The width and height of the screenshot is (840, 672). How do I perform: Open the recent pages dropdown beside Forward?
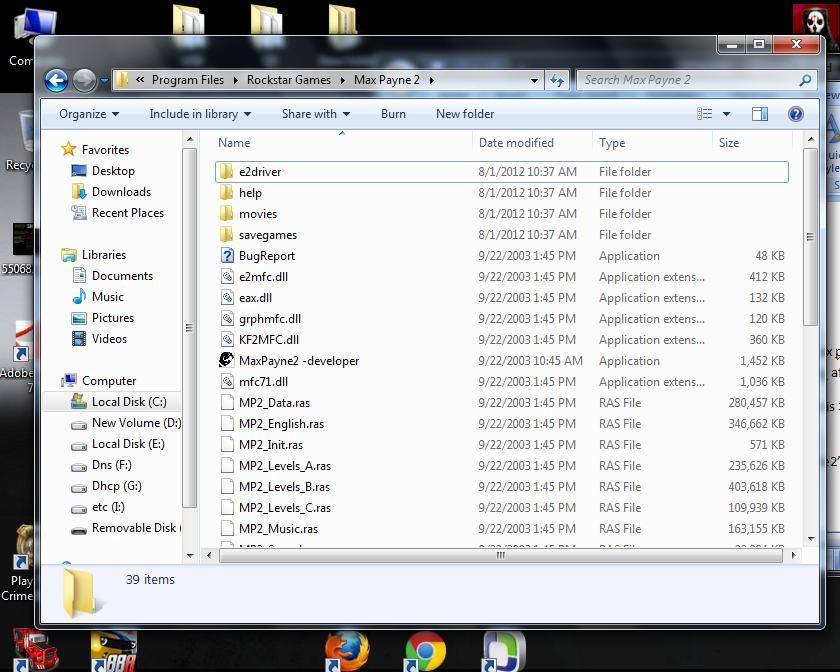[104, 81]
